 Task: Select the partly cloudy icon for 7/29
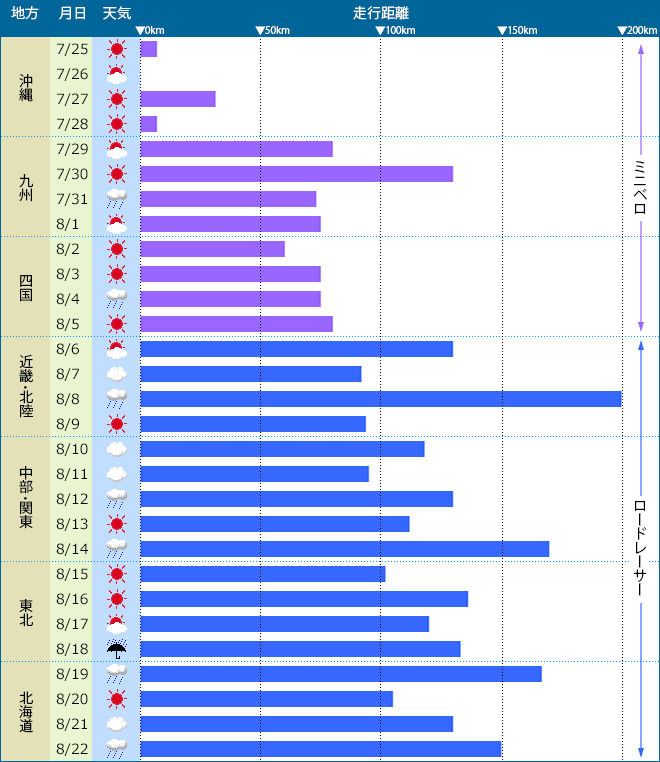117,149
